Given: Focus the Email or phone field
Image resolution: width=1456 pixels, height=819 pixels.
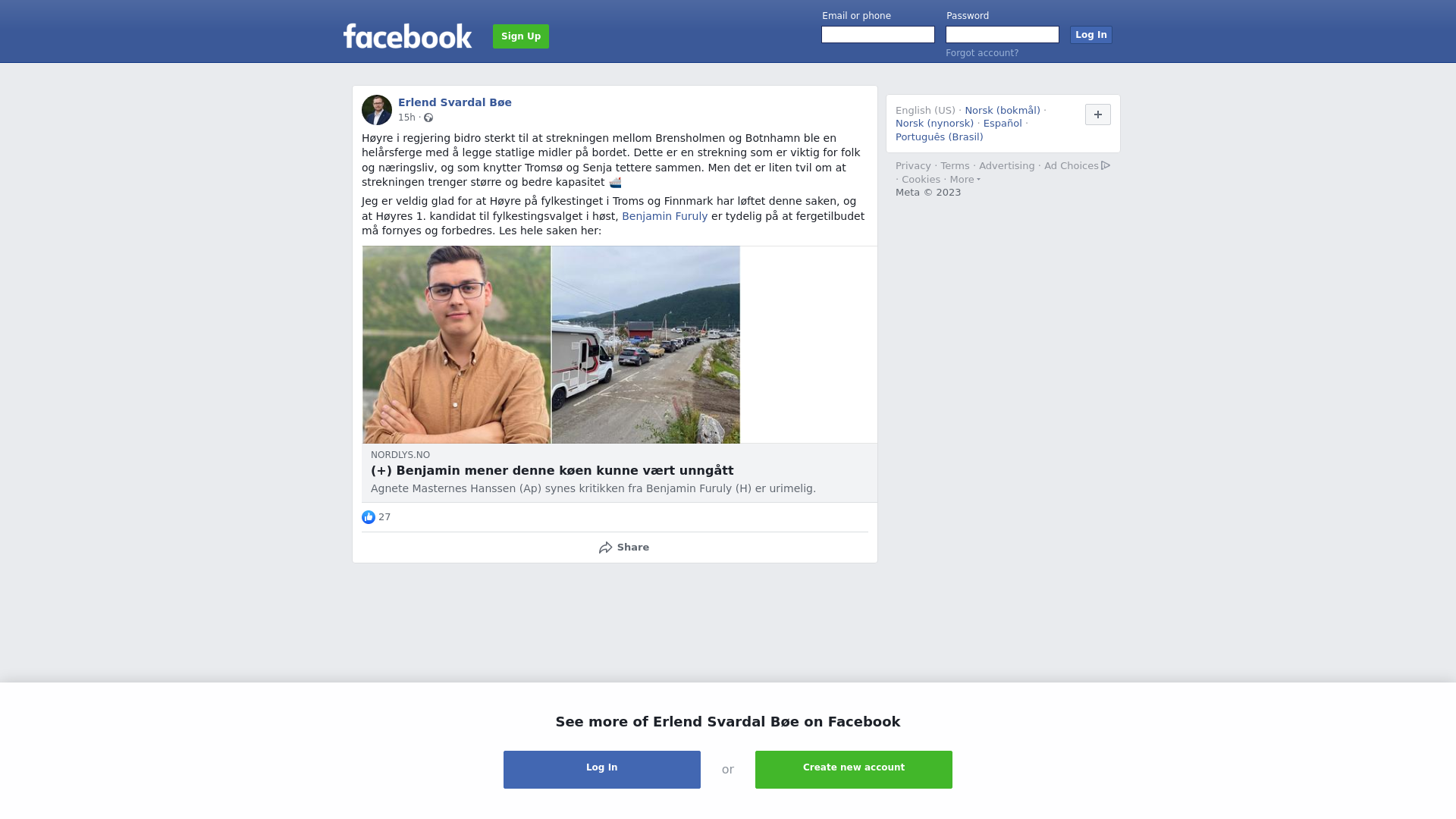Looking at the screenshot, I should 878,35.
